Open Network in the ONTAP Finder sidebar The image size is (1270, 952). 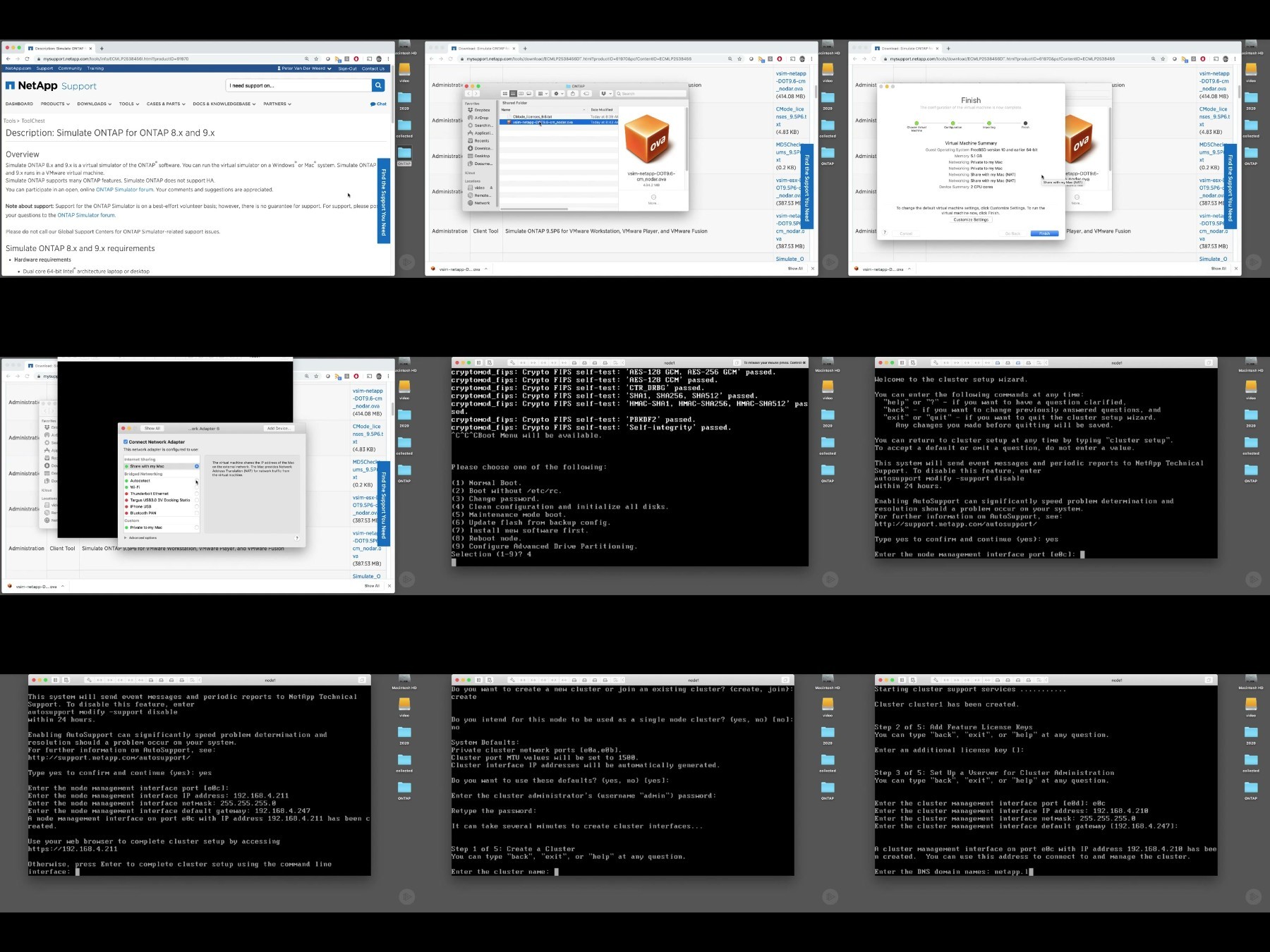(x=478, y=203)
